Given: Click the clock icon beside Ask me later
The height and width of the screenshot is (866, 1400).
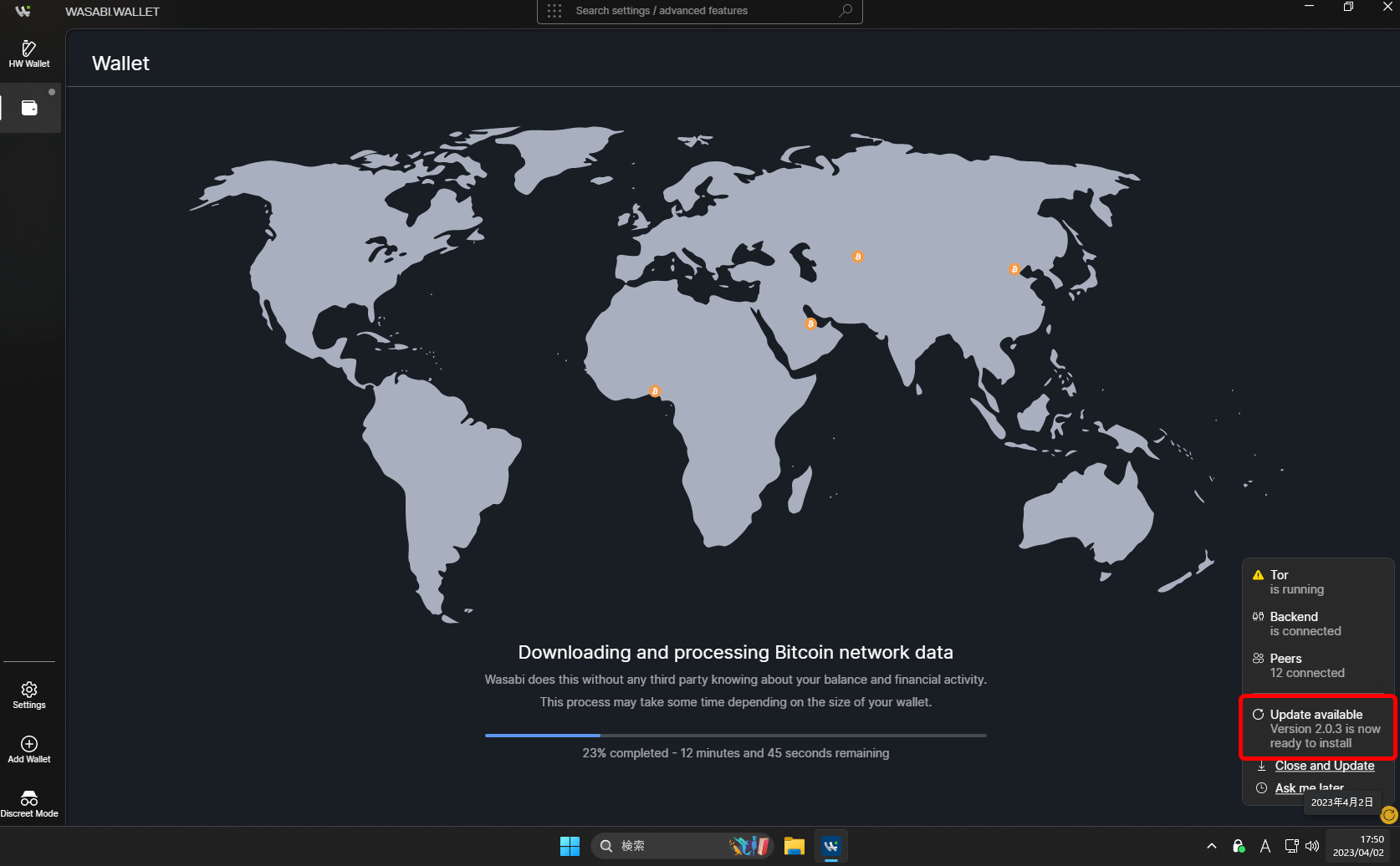Looking at the screenshot, I should pos(1261,788).
